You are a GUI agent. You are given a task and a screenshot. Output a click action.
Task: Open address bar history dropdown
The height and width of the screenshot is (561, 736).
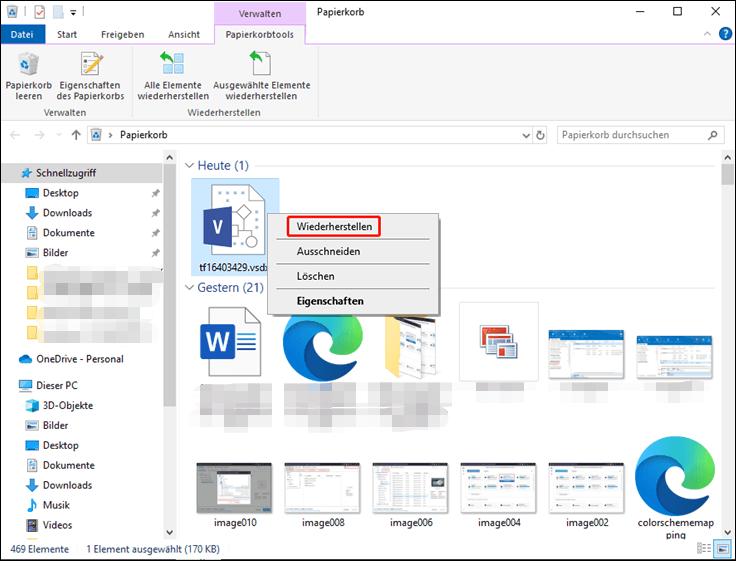click(x=524, y=135)
